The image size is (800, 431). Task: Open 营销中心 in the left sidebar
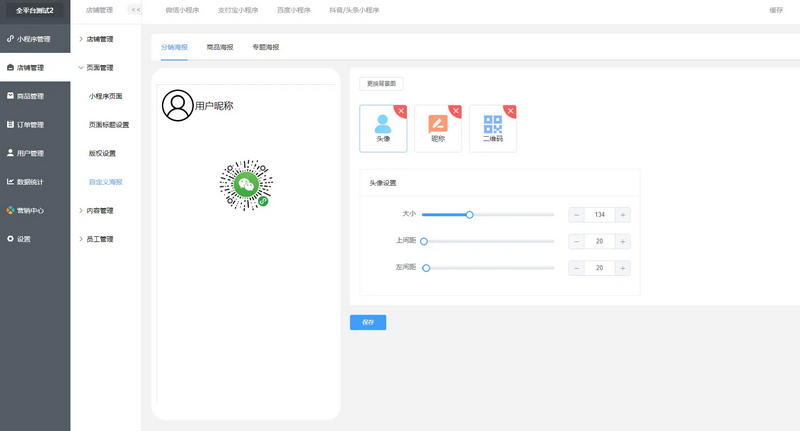click(30, 211)
